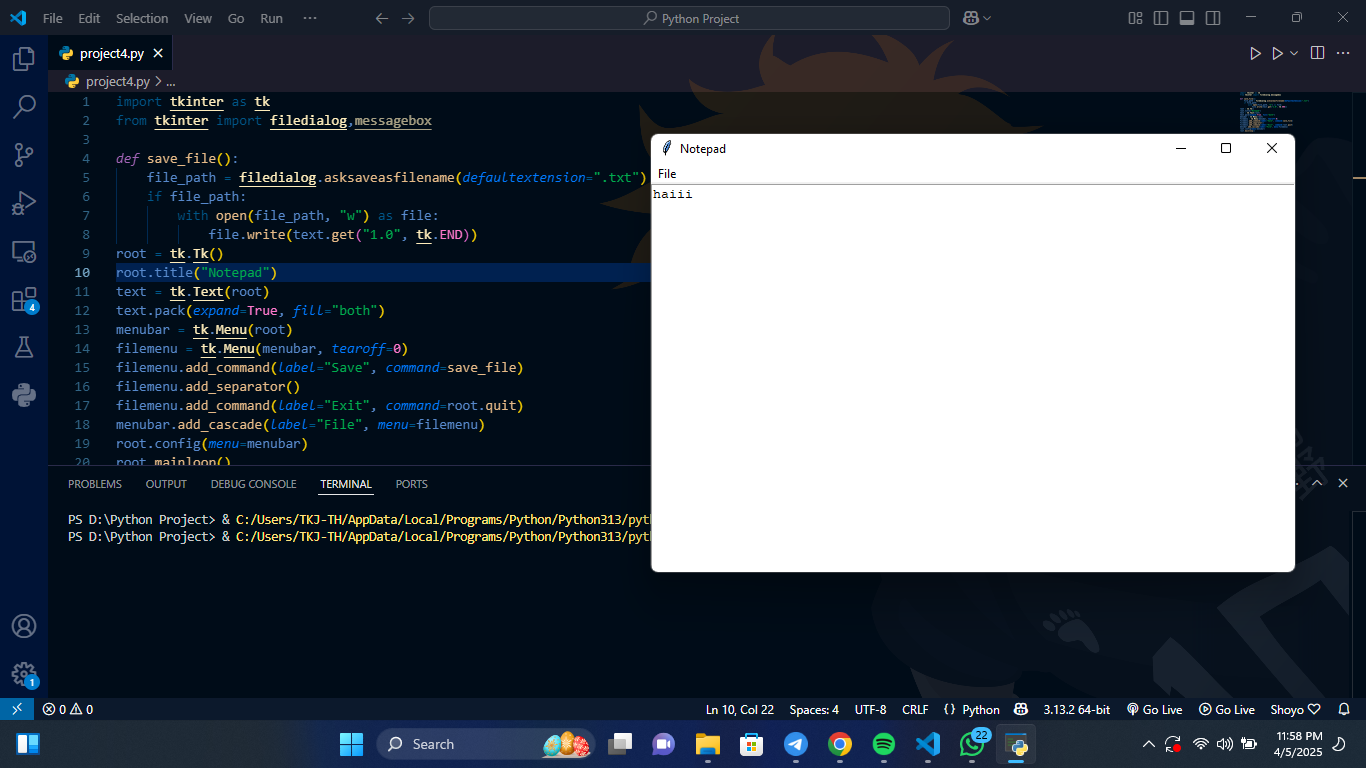Screen dimensions: 1366x768
Task: Open Source Control view in activity bar
Action: pos(24,154)
